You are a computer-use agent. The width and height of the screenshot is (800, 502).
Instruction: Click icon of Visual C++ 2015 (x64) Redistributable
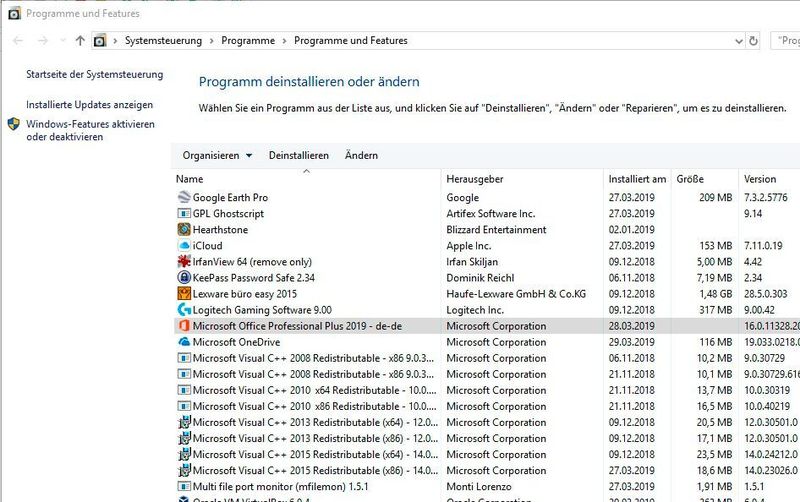point(184,455)
